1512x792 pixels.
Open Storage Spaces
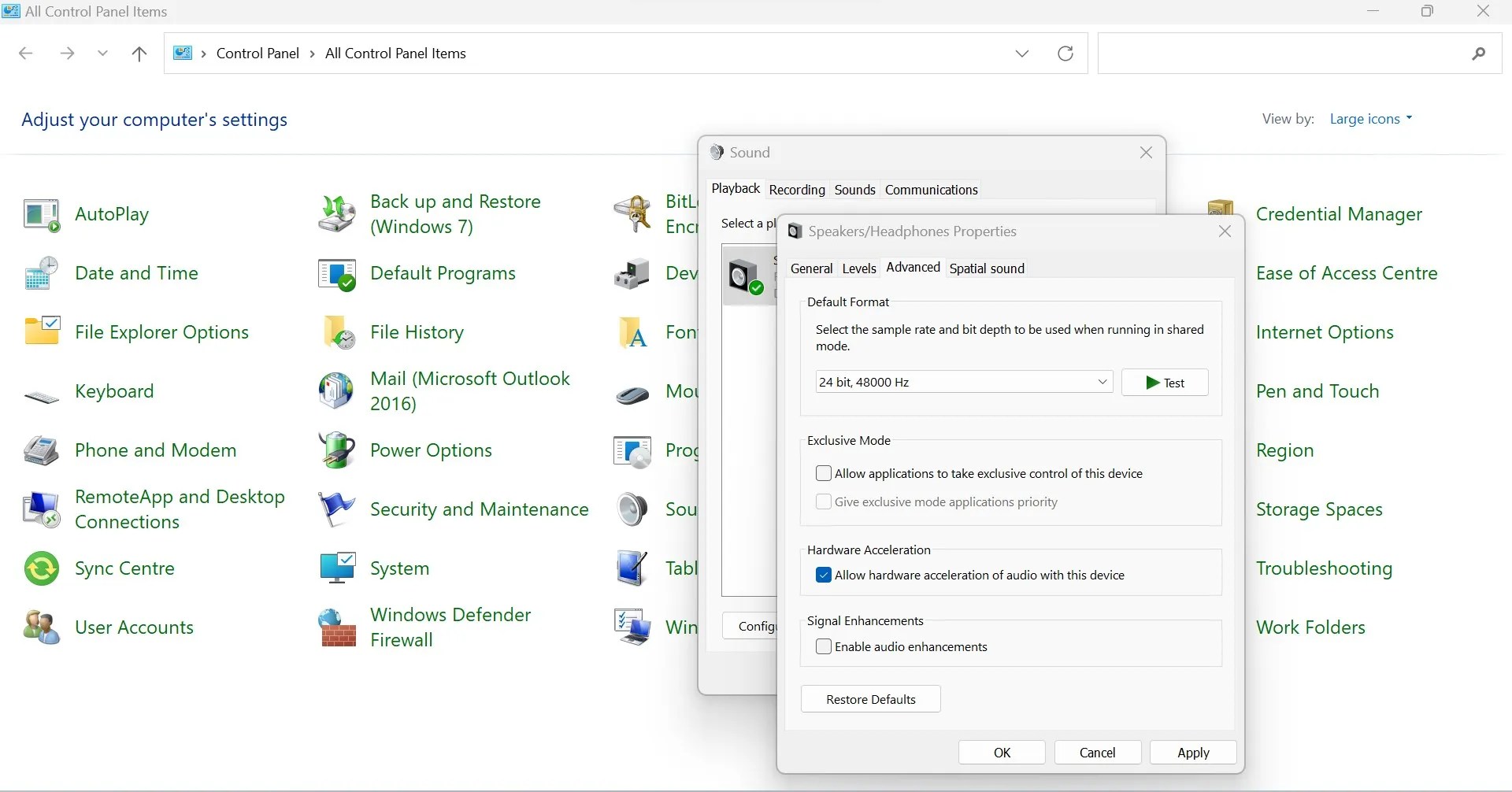1319,509
